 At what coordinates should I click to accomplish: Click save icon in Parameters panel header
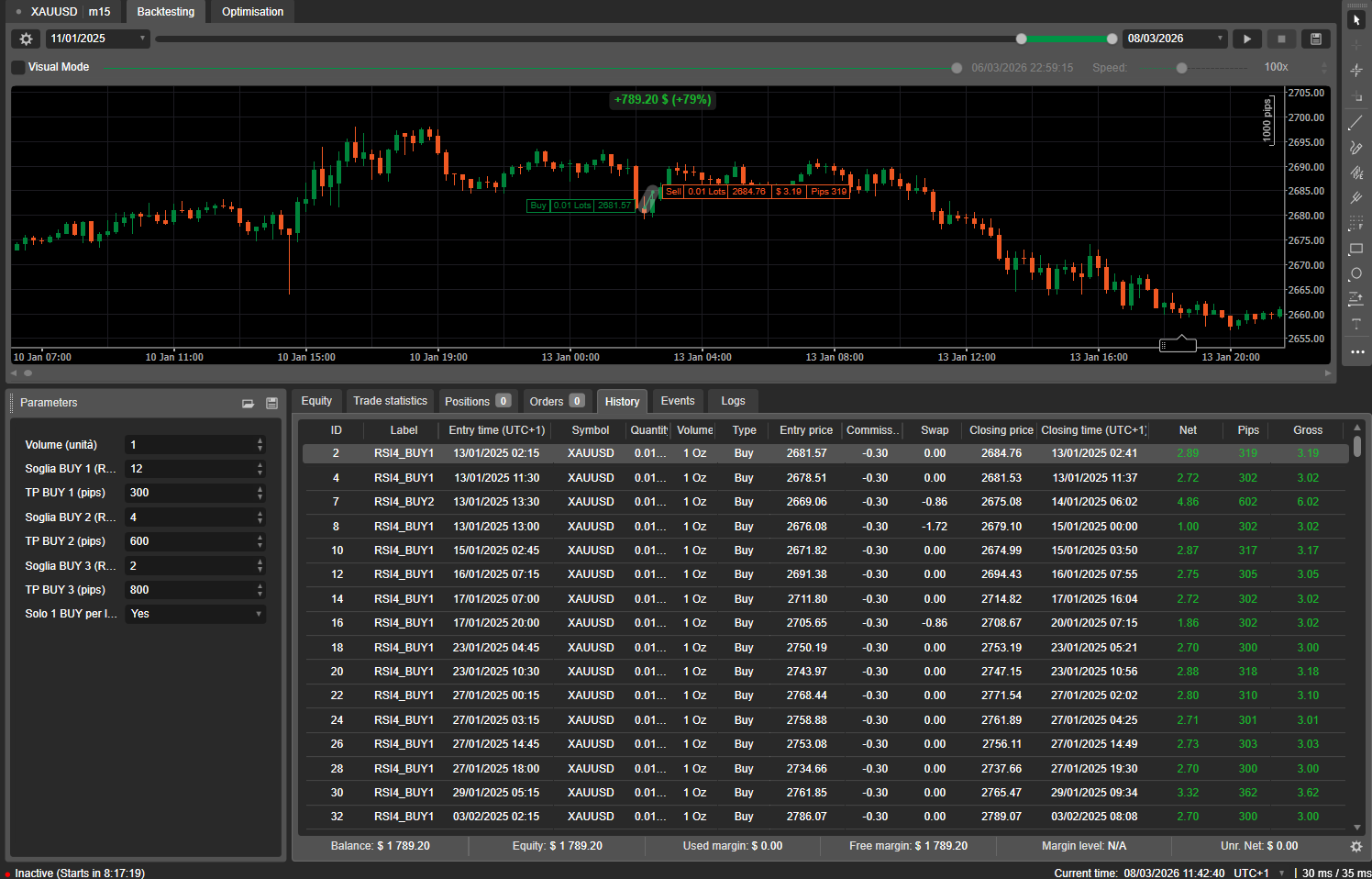(x=271, y=403)
